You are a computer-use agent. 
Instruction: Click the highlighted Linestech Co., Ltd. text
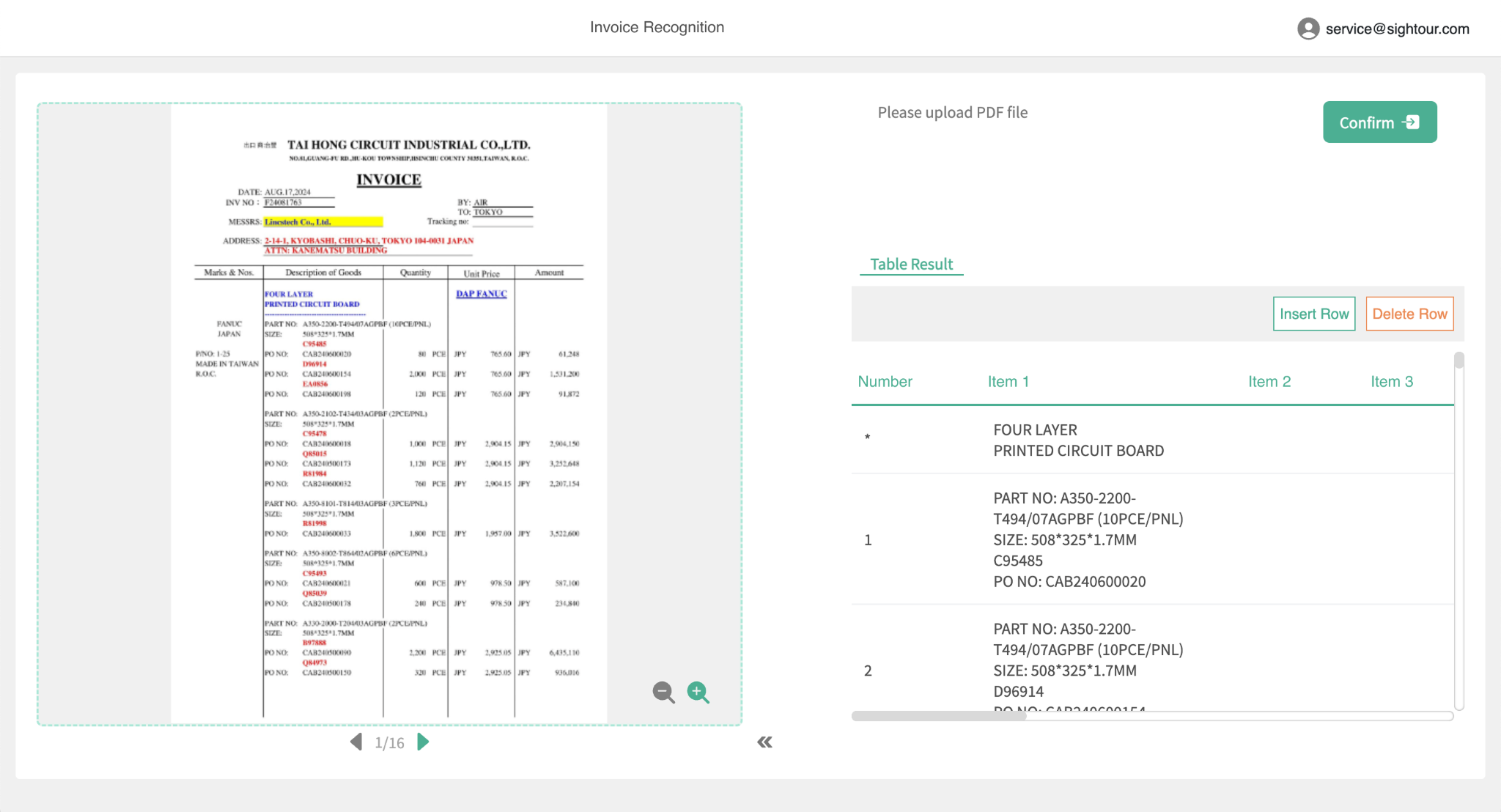[323, 222]
